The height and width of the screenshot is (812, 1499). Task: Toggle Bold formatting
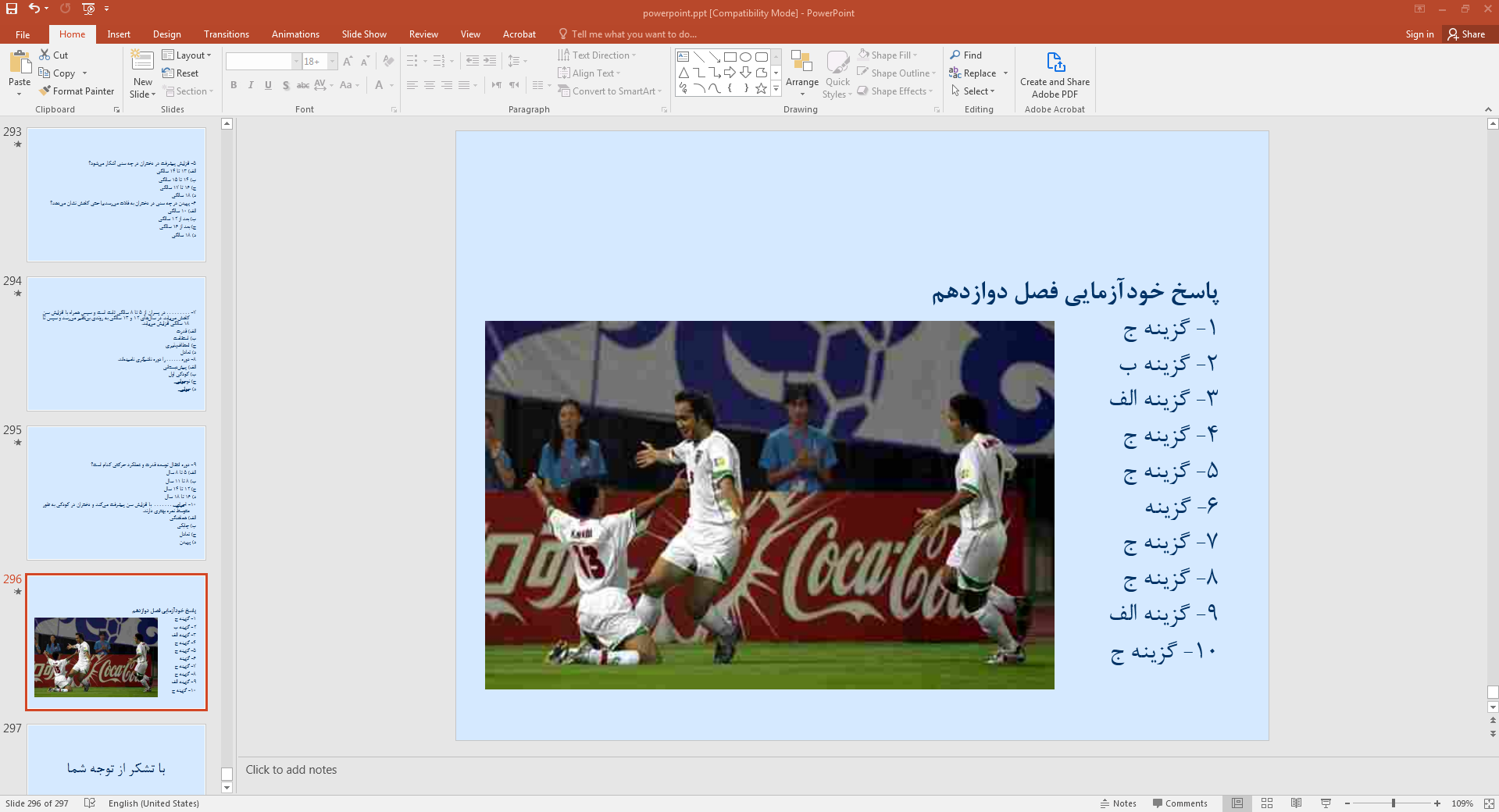[234, 85]
